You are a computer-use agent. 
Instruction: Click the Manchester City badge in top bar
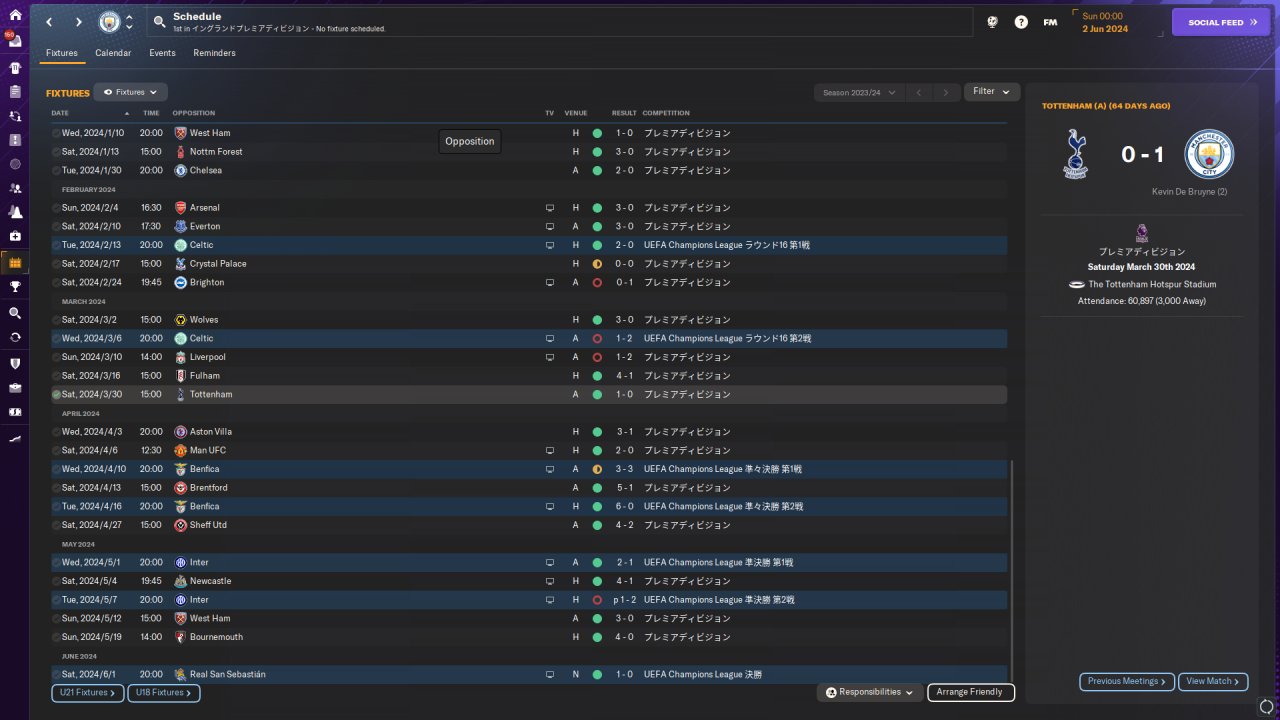click(109, 22)
